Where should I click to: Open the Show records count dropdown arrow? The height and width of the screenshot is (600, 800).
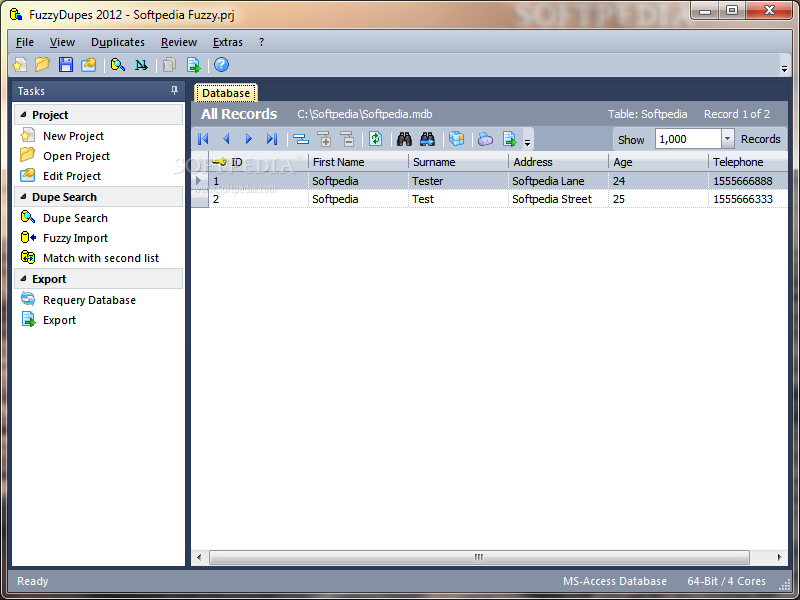click(x=728, y=139)
